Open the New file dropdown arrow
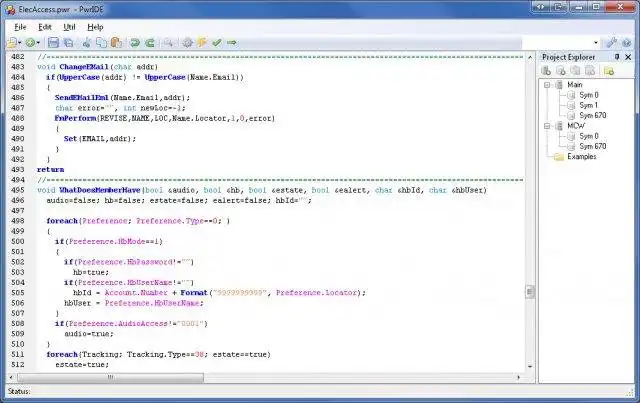This screenshot has height=403, width=640. tap(20, 43)
